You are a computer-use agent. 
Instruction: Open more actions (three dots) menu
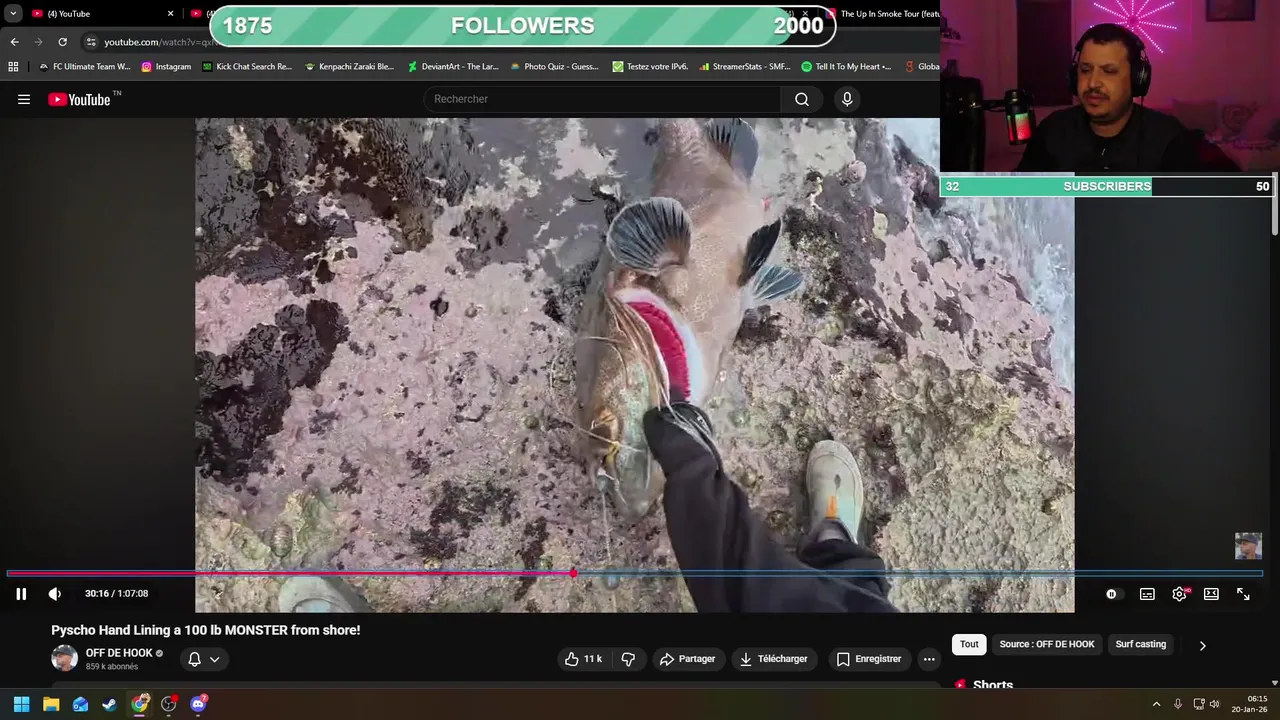(929, 659)
